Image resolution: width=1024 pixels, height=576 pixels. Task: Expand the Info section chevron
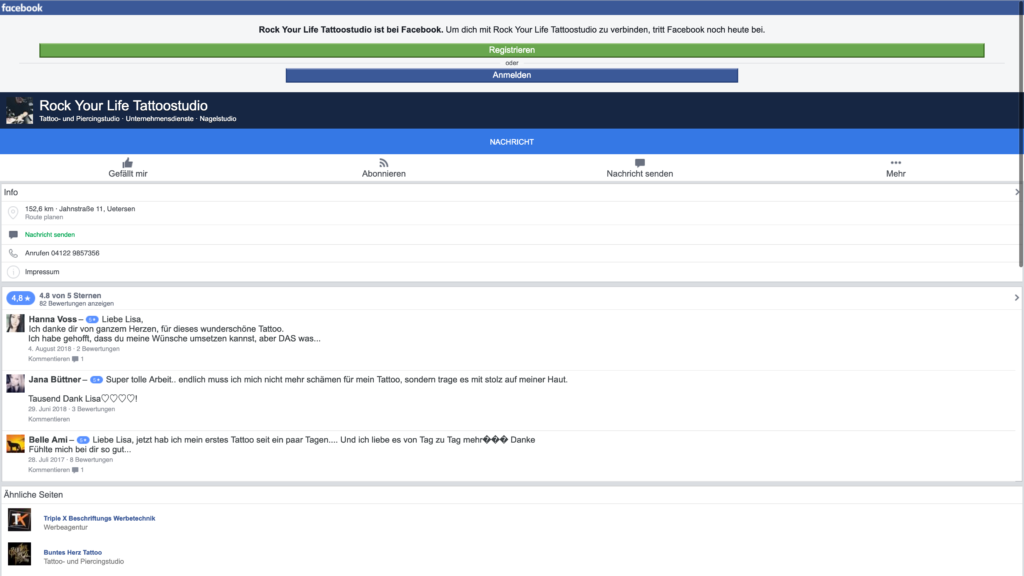1017,192
